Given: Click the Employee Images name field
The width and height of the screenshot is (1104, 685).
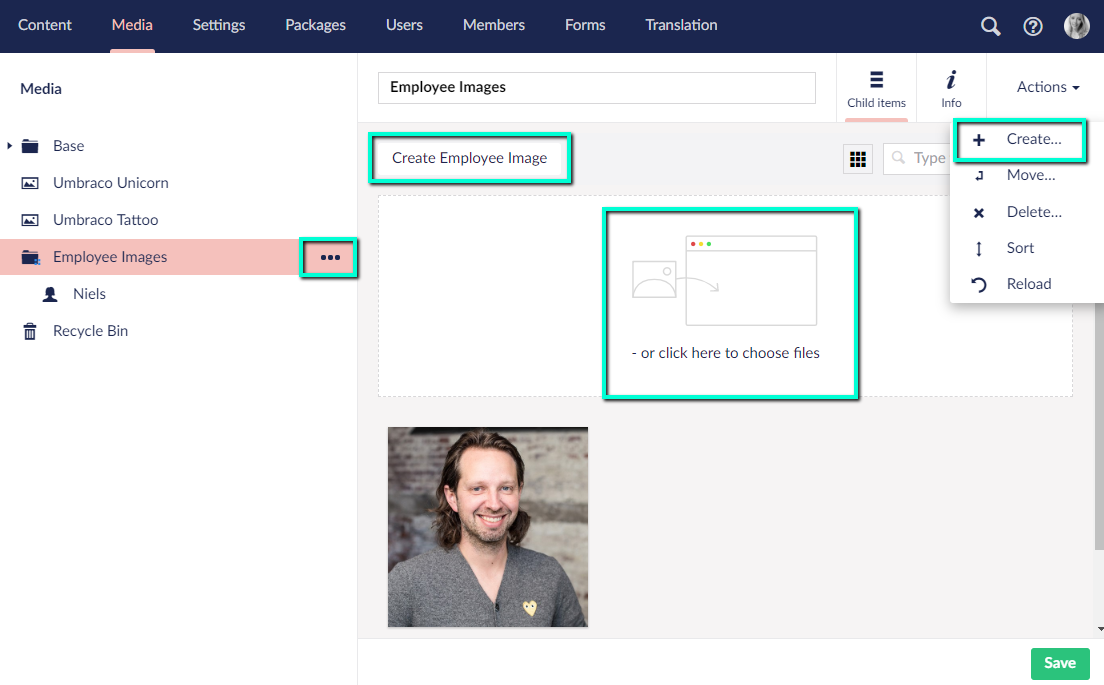Looking at the screenshot, I should click(x=596, y=88).
